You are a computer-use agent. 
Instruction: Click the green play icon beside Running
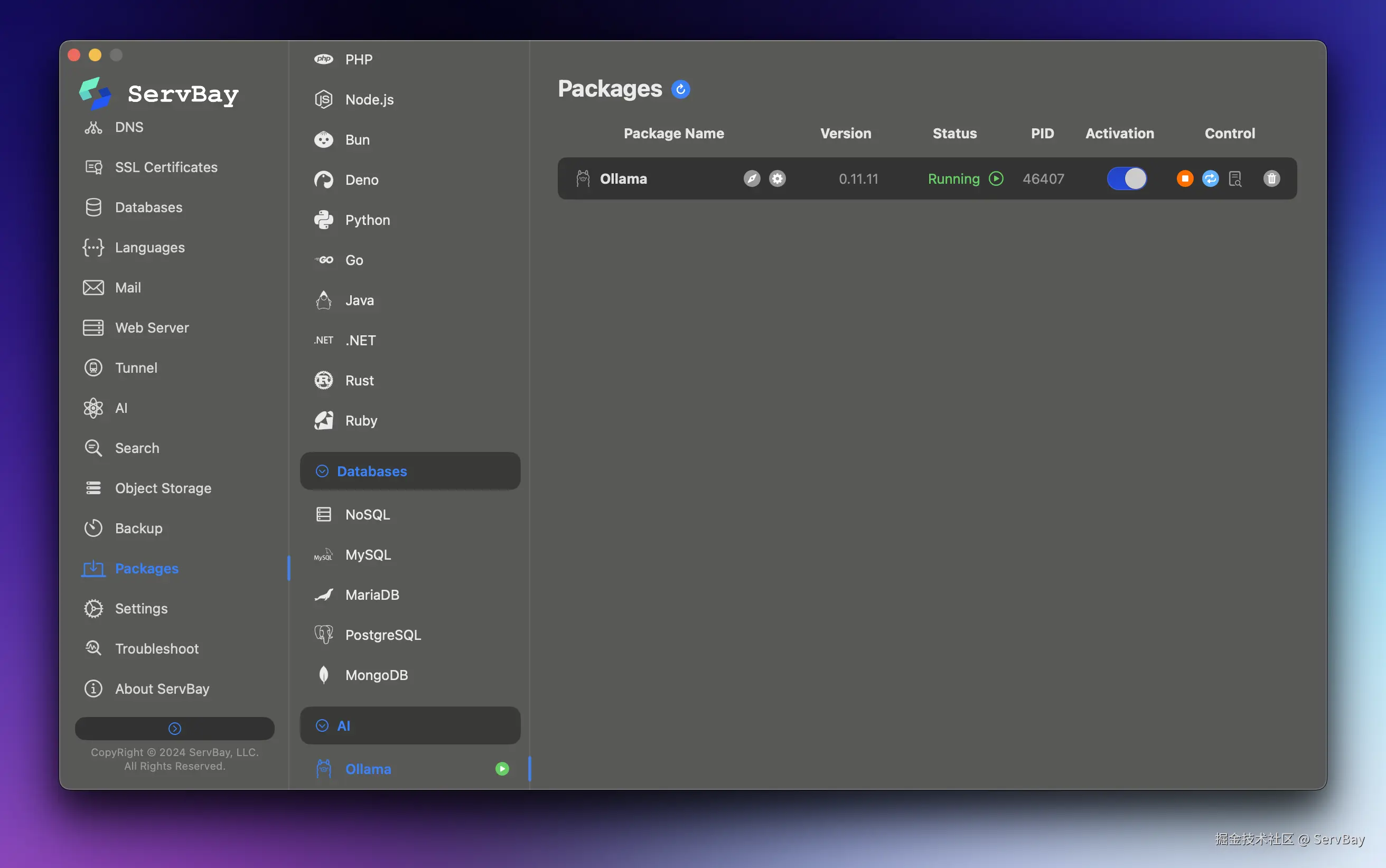point(996,178)
